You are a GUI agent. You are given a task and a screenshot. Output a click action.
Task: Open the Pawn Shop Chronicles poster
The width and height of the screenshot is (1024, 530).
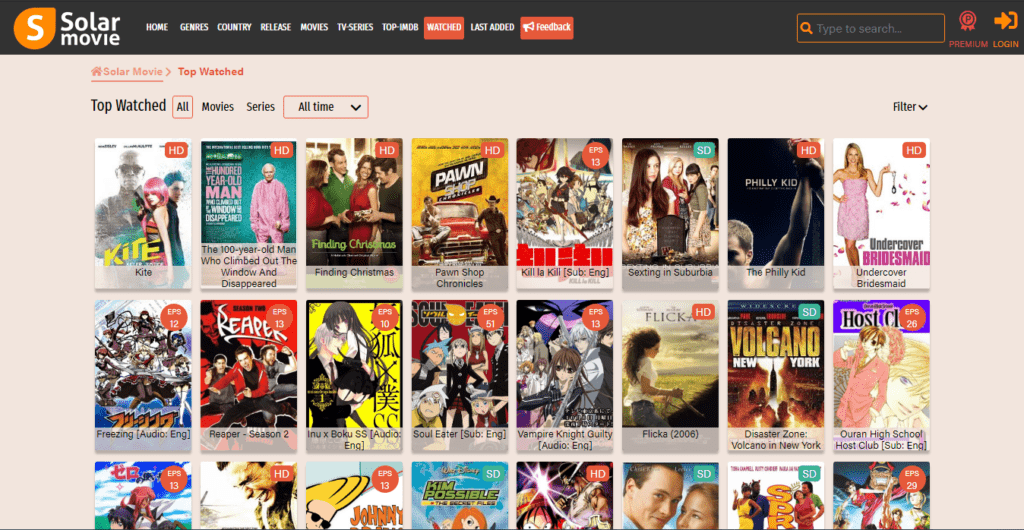[460, 213]
